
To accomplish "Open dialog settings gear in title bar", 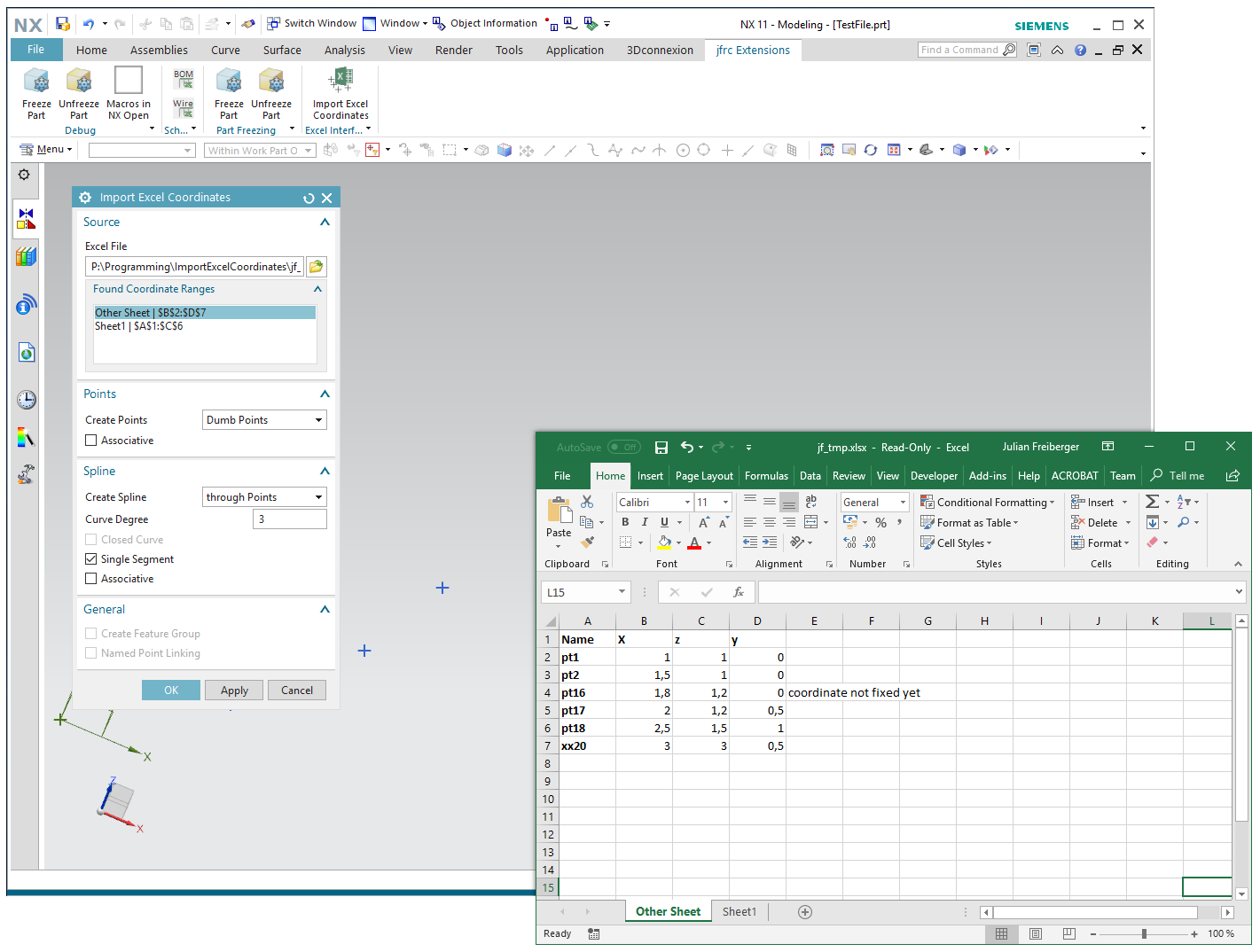I will click(85, 198).
